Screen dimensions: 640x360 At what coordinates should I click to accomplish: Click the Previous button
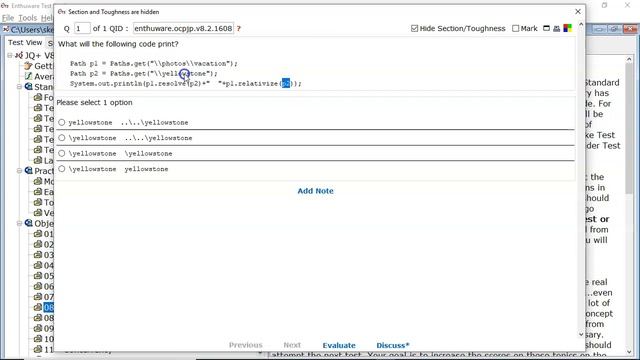point(246,345)
